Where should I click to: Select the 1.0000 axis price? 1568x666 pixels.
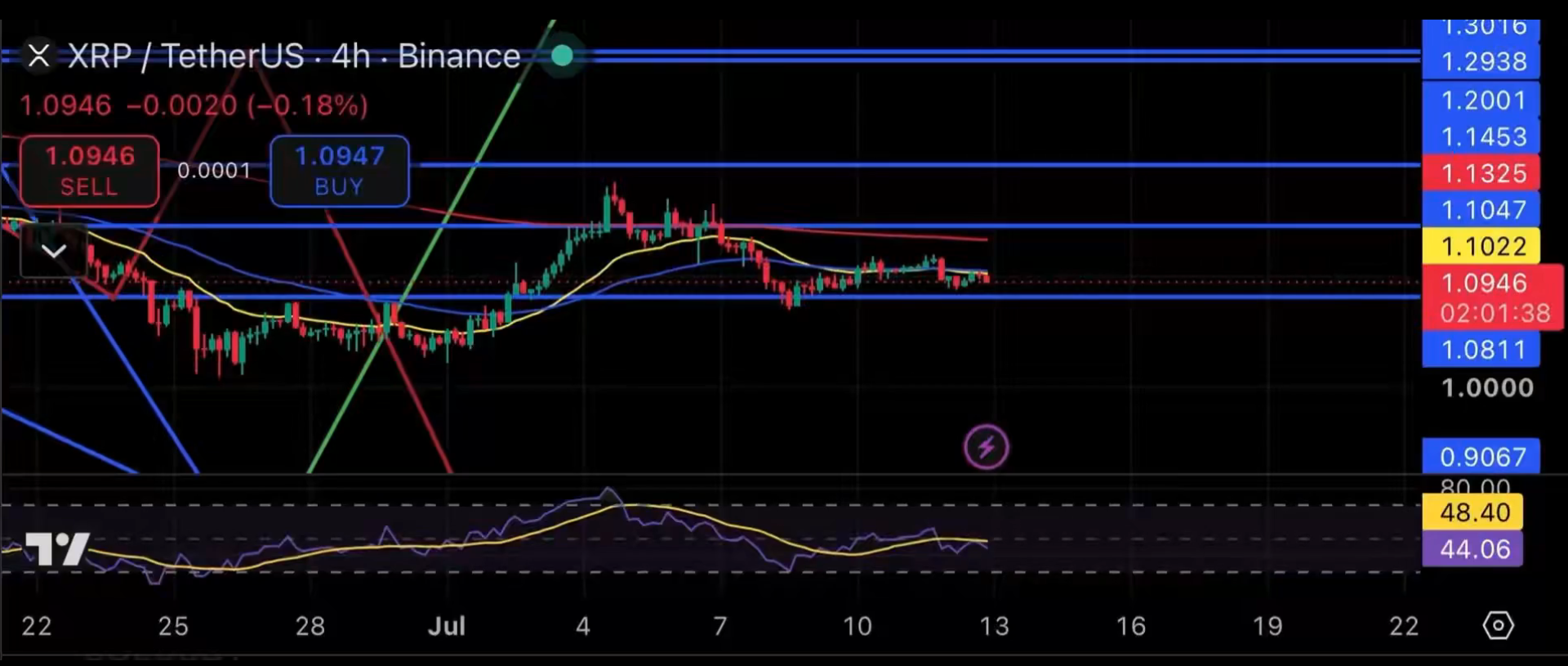click(1487, 387)
